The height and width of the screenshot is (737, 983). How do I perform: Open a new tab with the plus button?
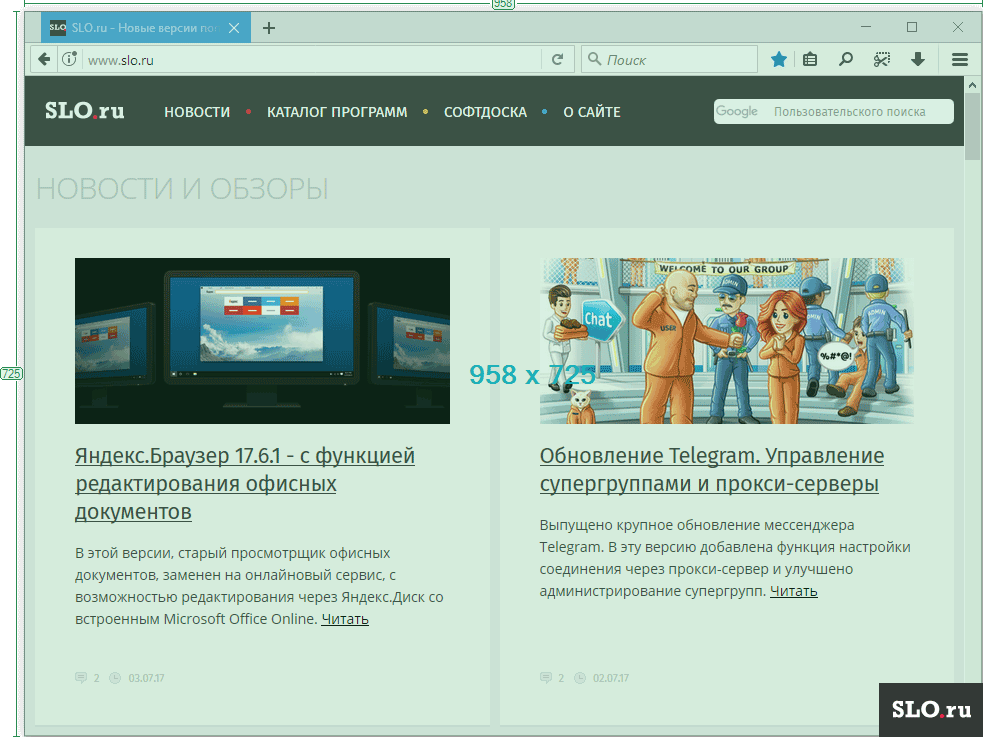click(269, 28)
